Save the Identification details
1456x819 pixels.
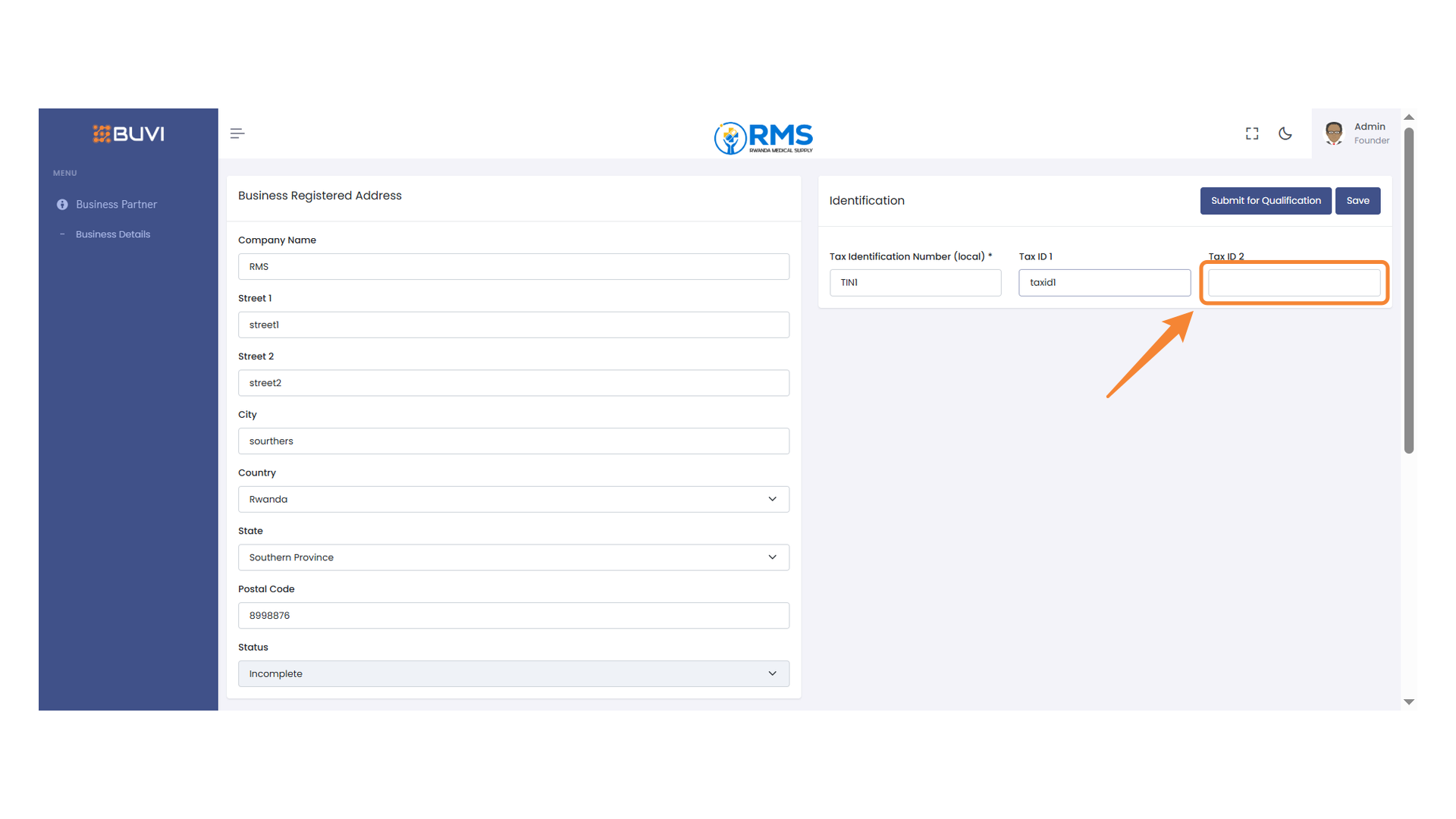[1357, 200]
